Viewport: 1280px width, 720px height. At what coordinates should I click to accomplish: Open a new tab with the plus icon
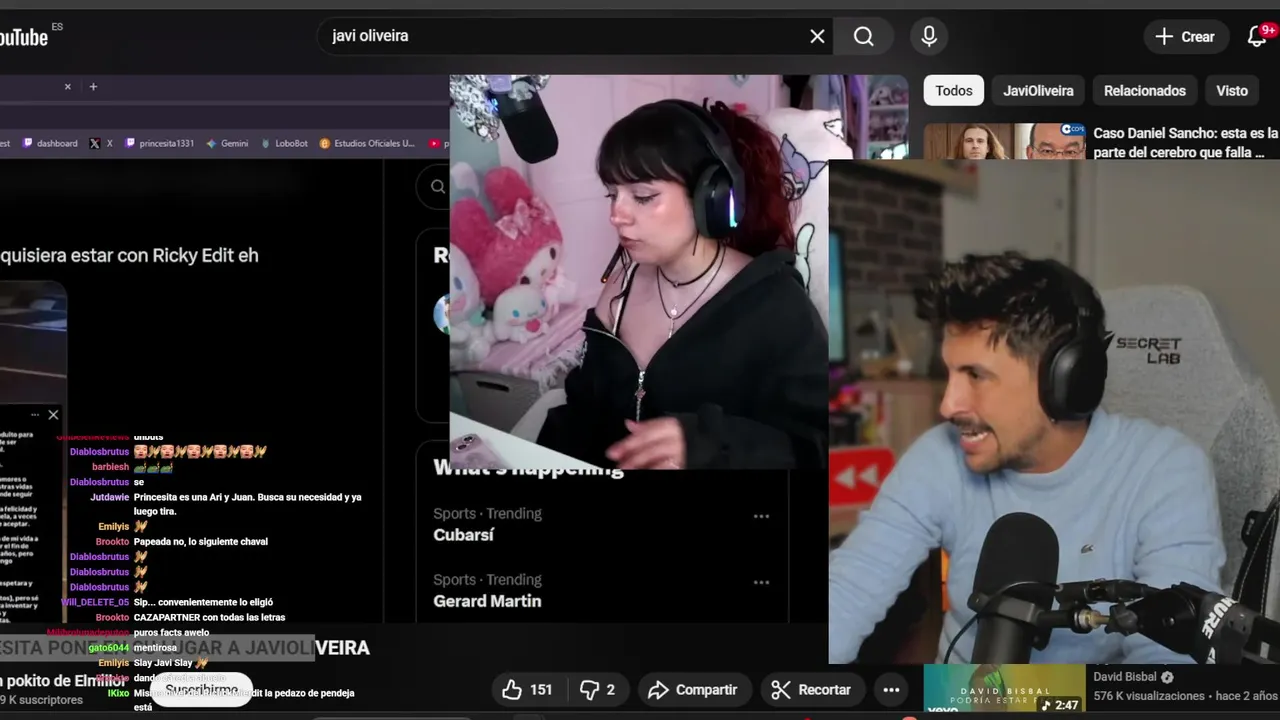click(93, 87)
